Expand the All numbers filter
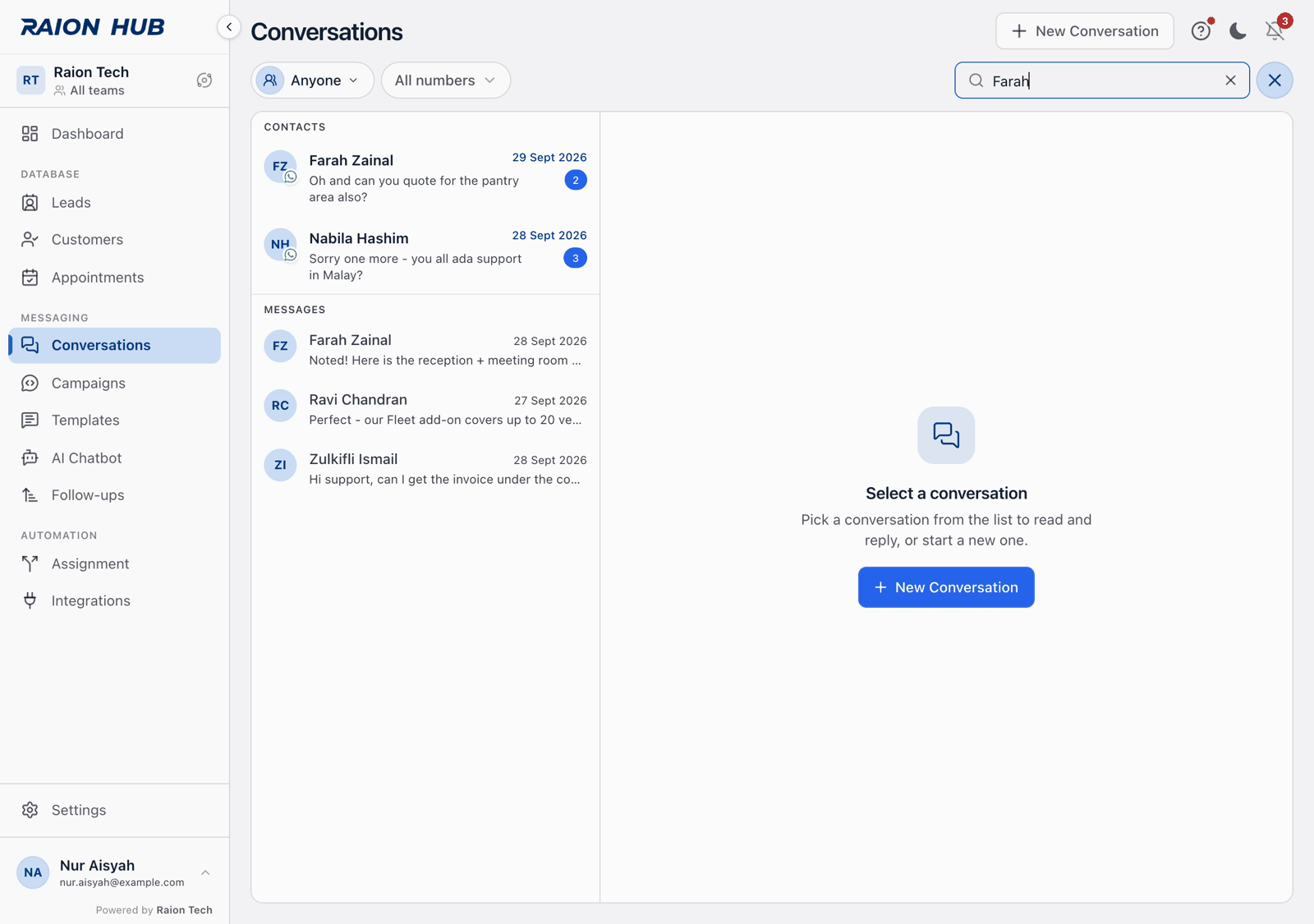This screenshot has width=1314, height=924. point(446,80)
